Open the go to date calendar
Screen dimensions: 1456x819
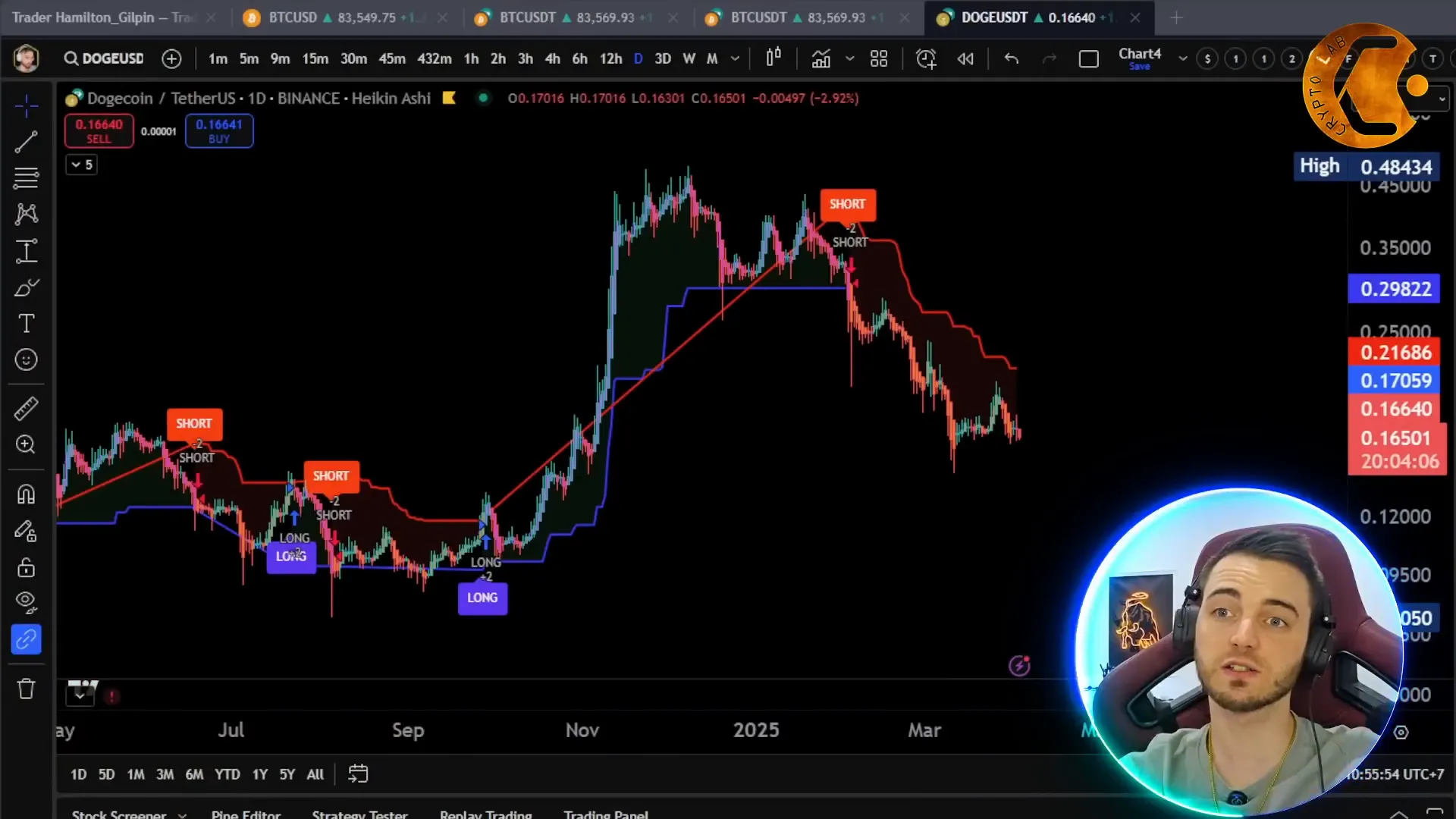click(x=358, y=773)
